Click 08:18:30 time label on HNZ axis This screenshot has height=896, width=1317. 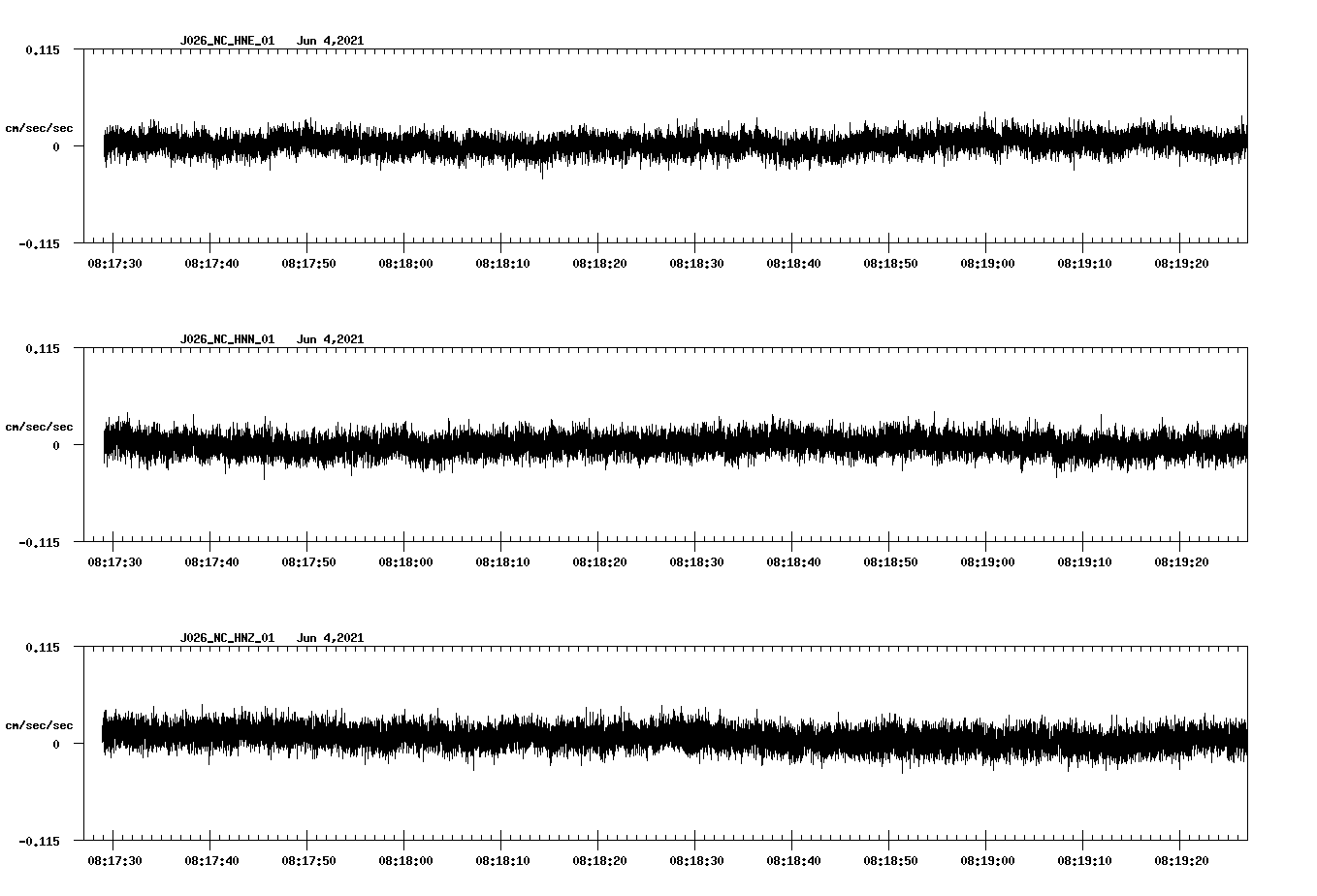coord(696,860)
